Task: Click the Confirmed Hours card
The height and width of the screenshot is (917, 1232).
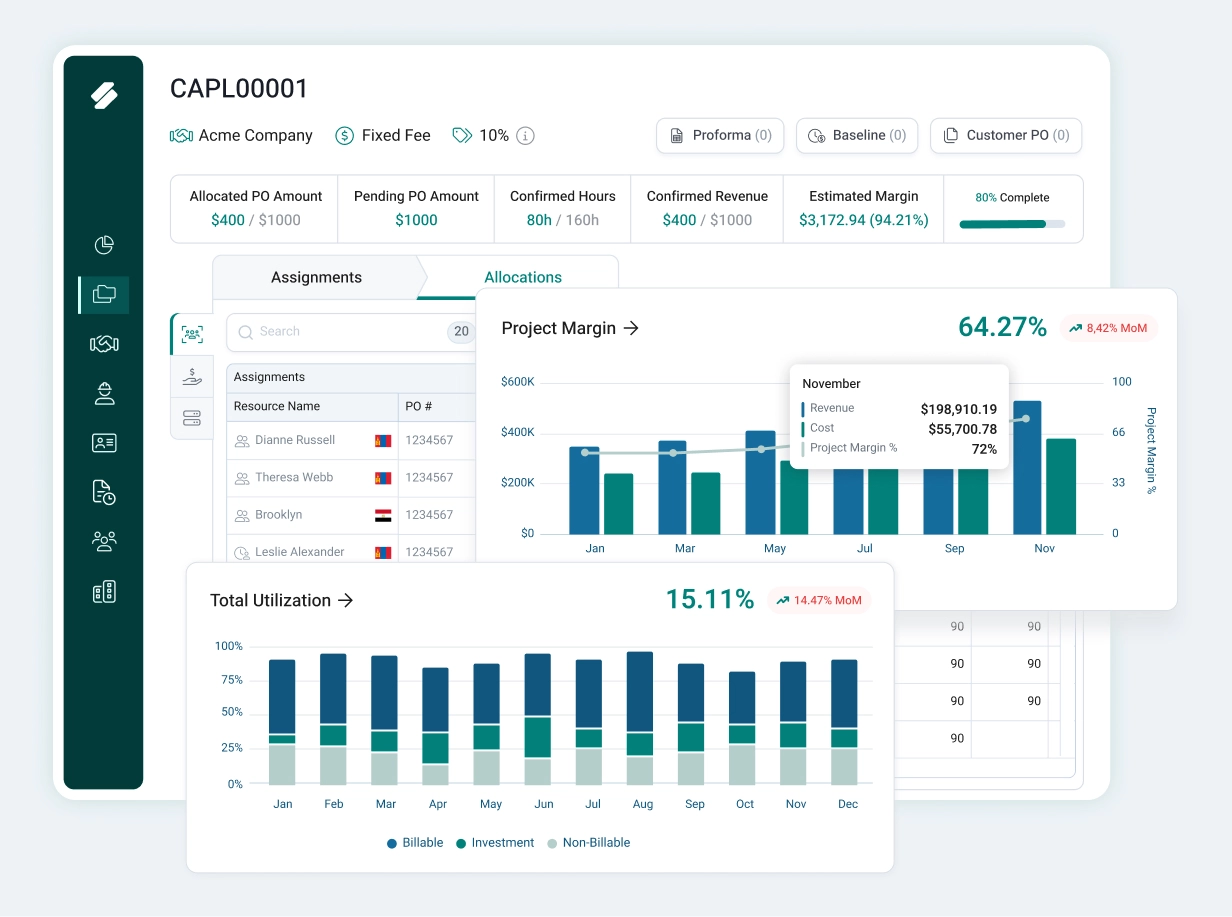Action: click(x=563, y=209)
